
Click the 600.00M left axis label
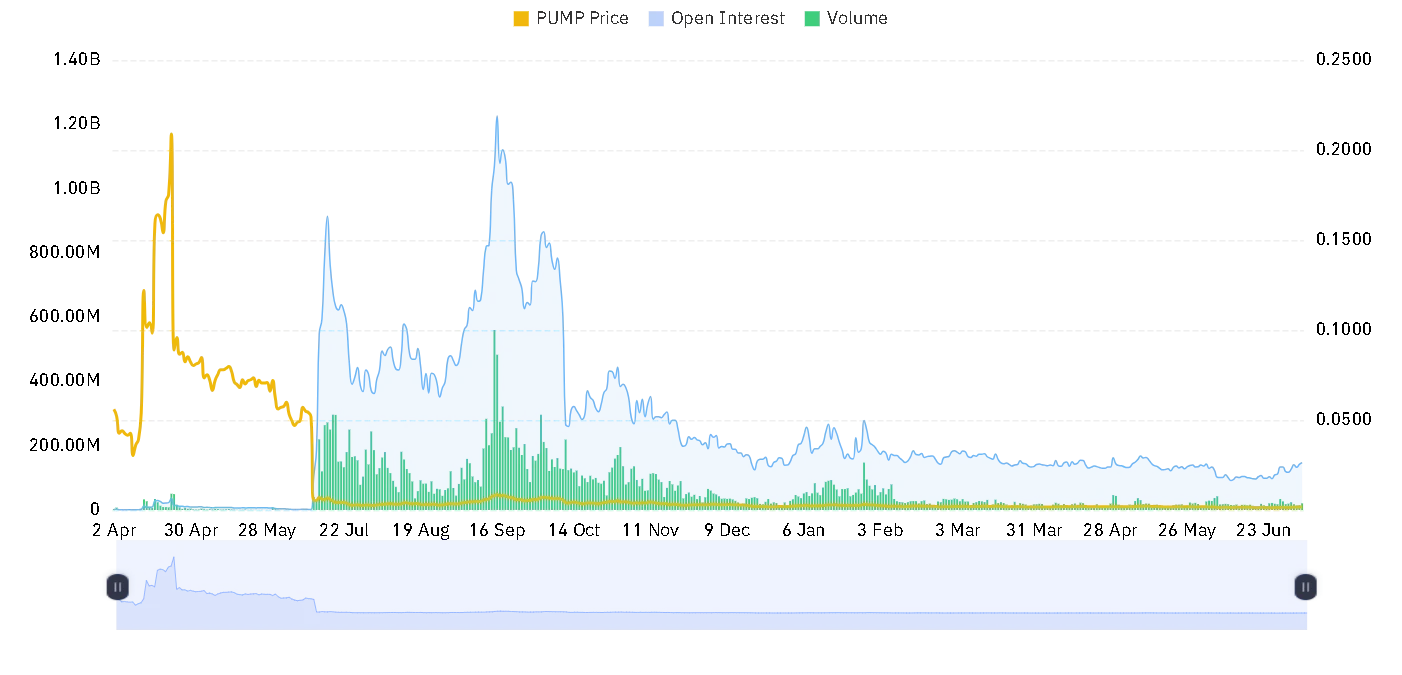65,316
